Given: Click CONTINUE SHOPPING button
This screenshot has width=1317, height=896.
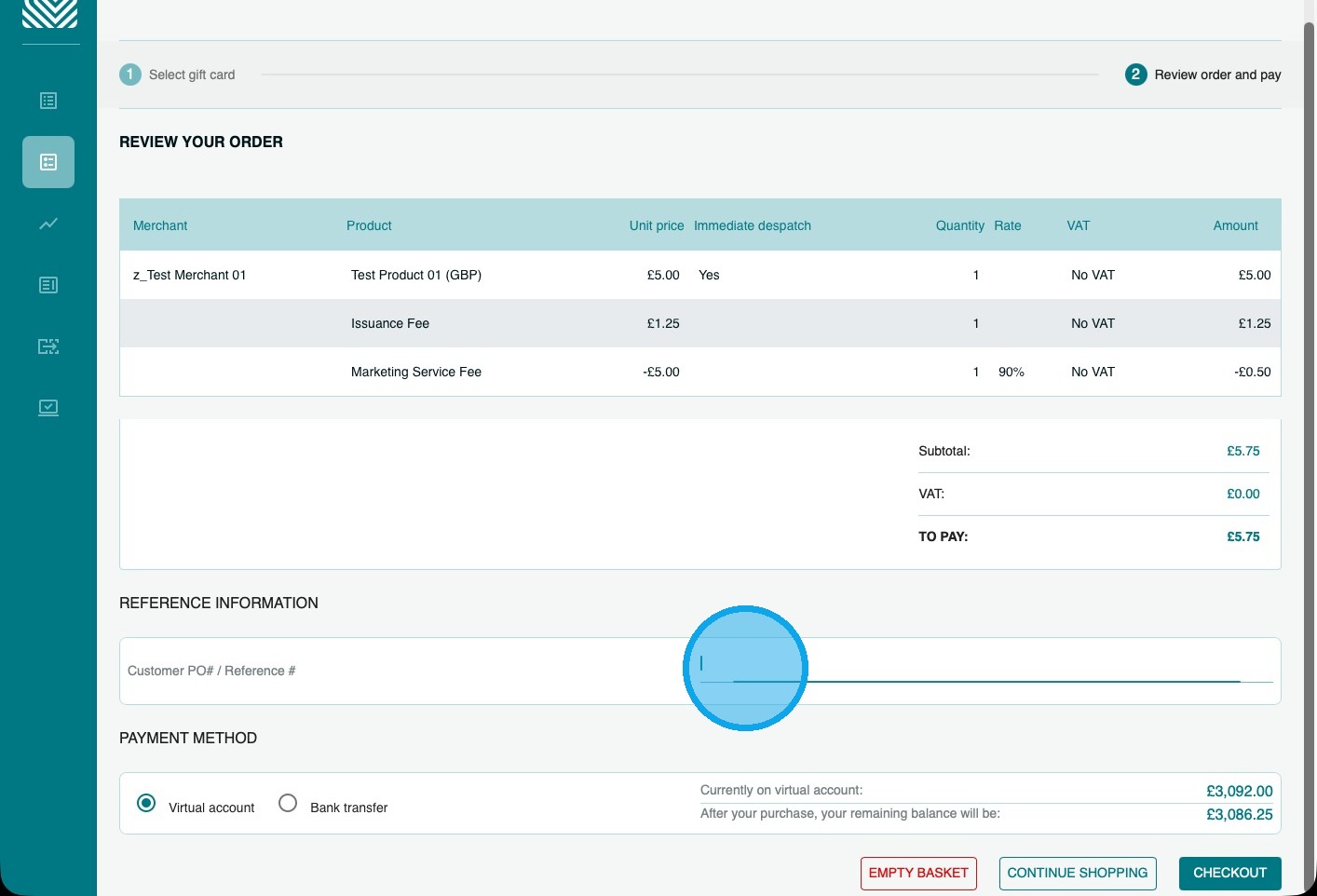Looking at the screenshot, I should (x=1078, y=874).
